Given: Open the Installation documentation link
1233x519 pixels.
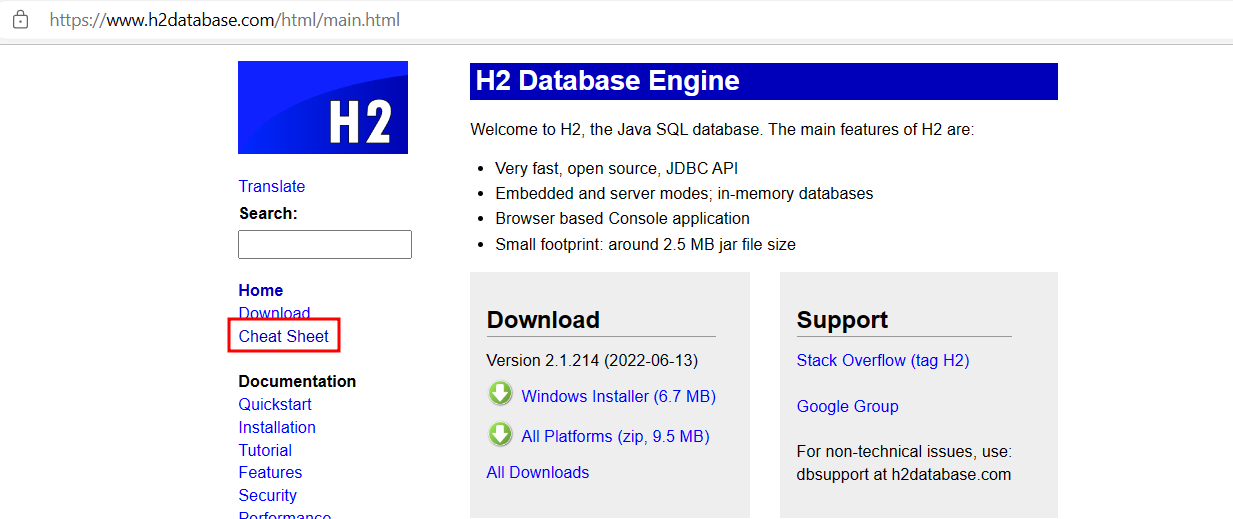Looking at the screenshot, I should (x=277, y=427).
